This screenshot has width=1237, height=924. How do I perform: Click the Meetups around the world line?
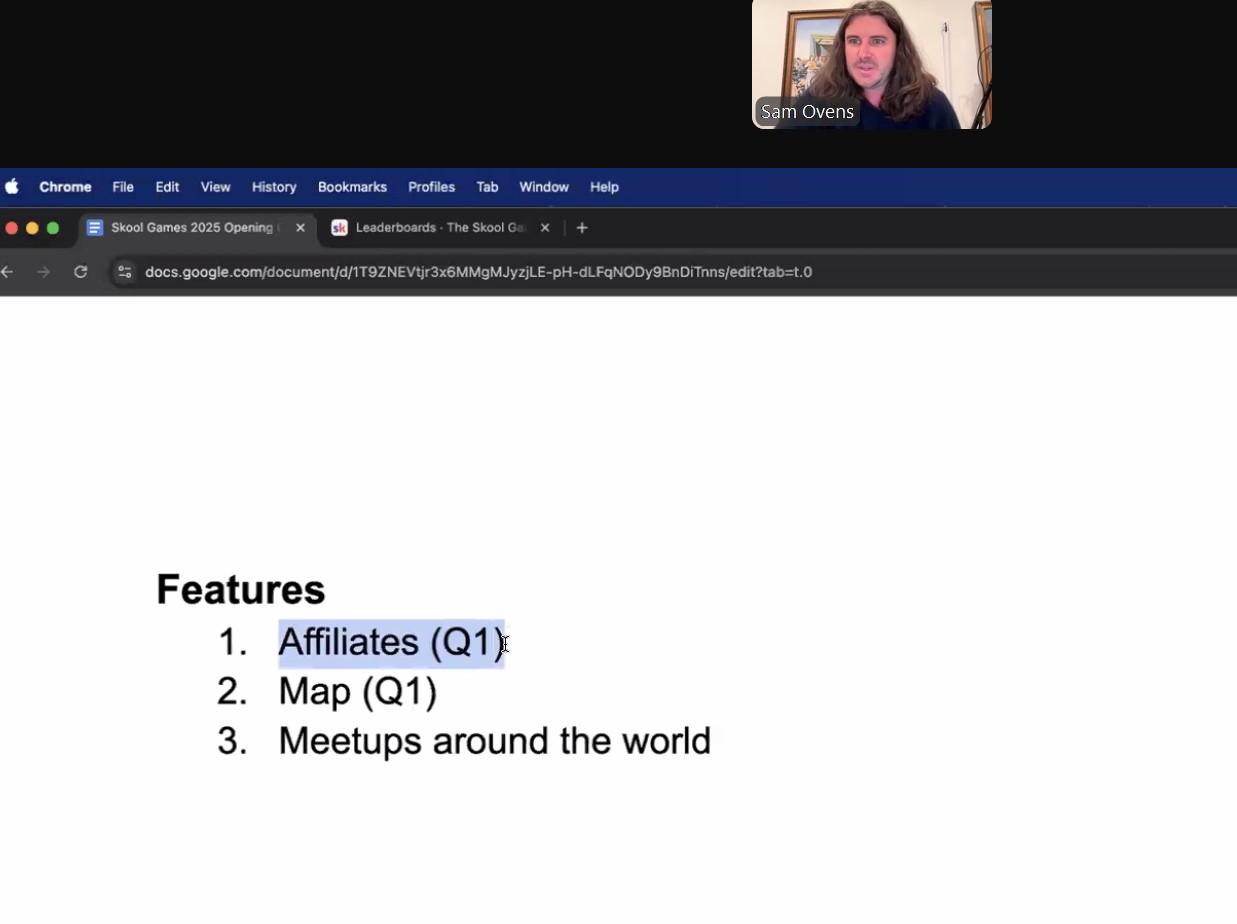[x=495, y=741]
